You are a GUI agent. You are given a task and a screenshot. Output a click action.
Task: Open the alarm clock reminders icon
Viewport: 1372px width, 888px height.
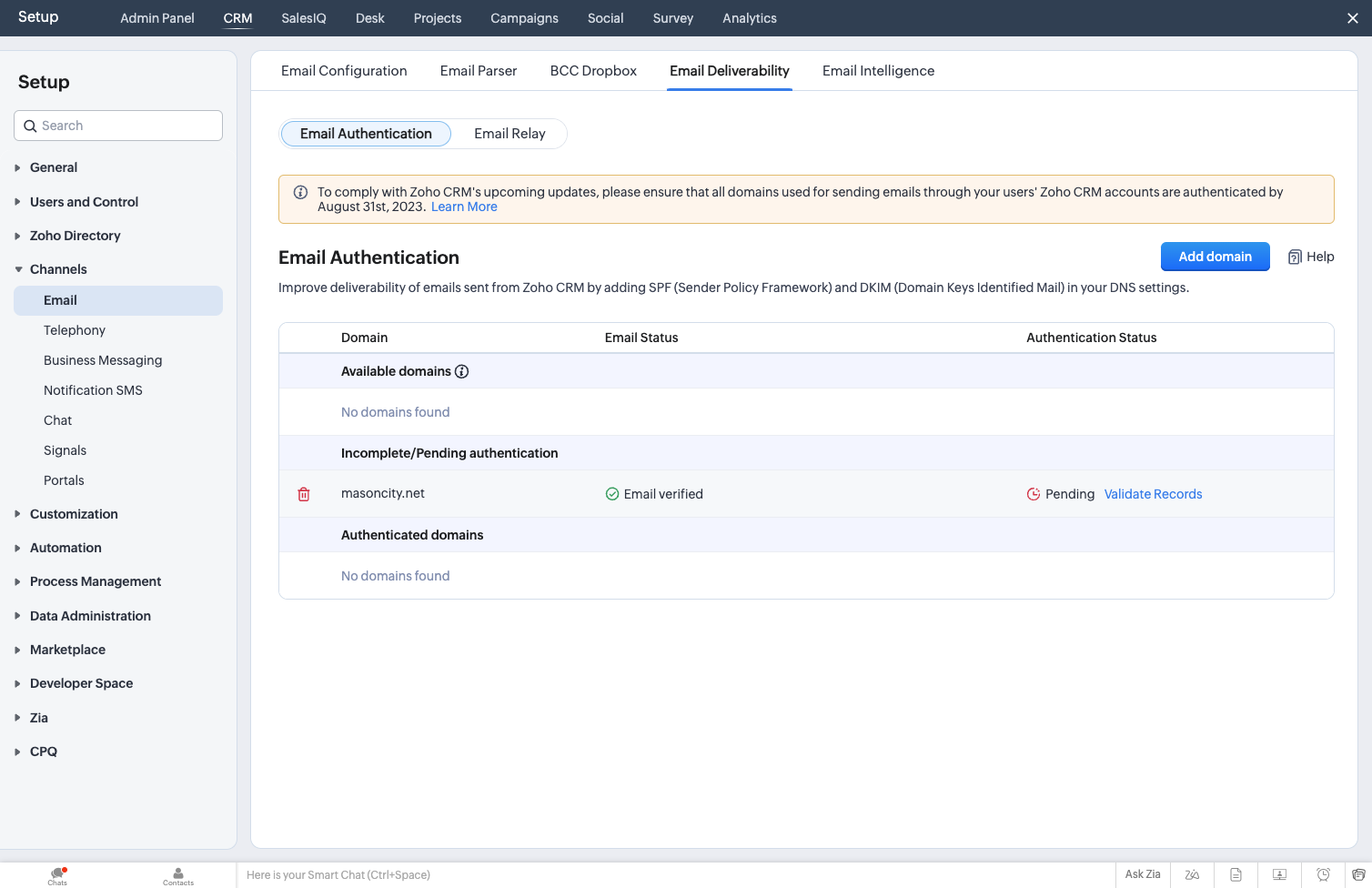tap(1323, 874)
